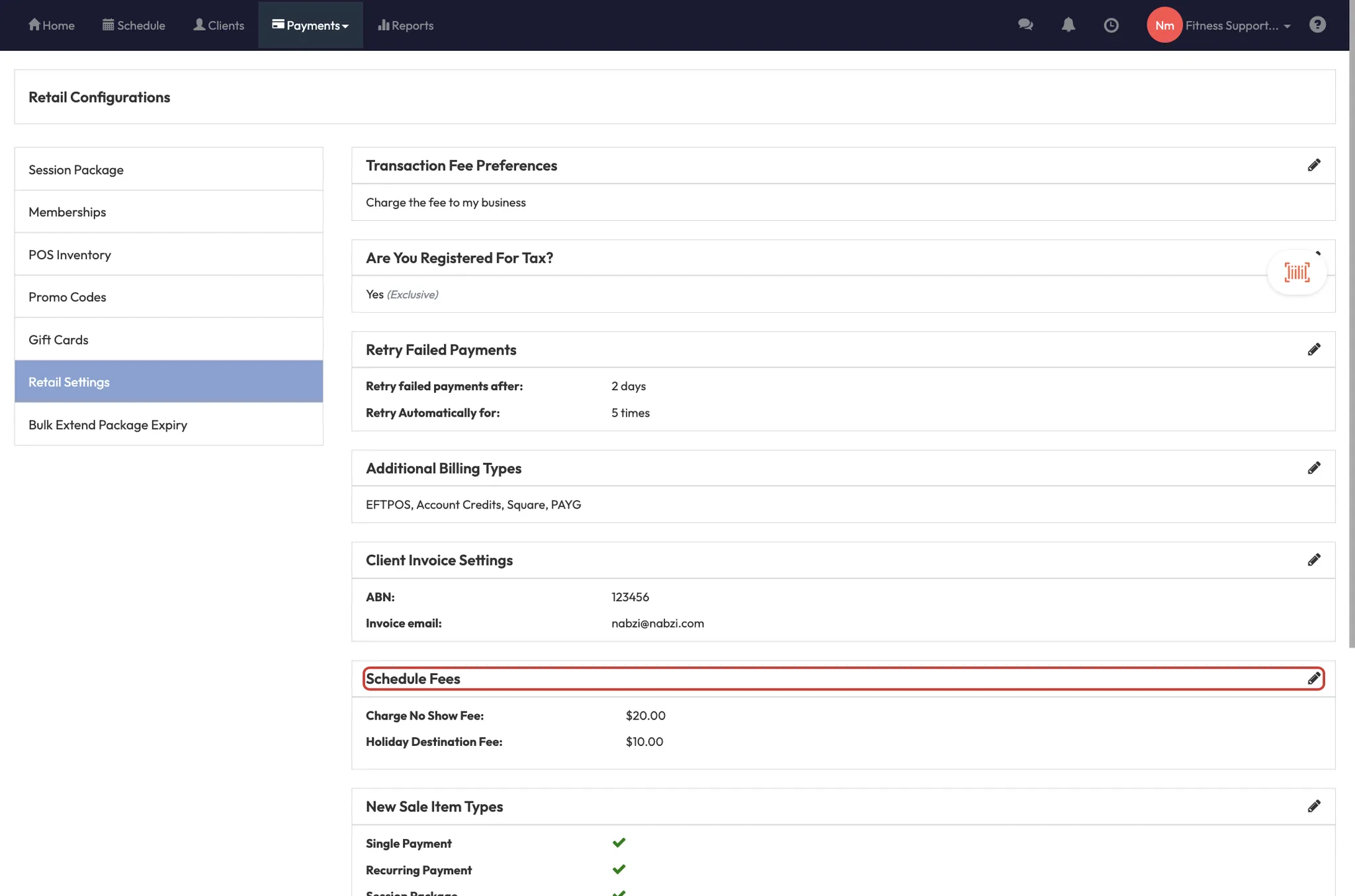
Task: Edit New Sale Item Types section
Action: 1314,806
